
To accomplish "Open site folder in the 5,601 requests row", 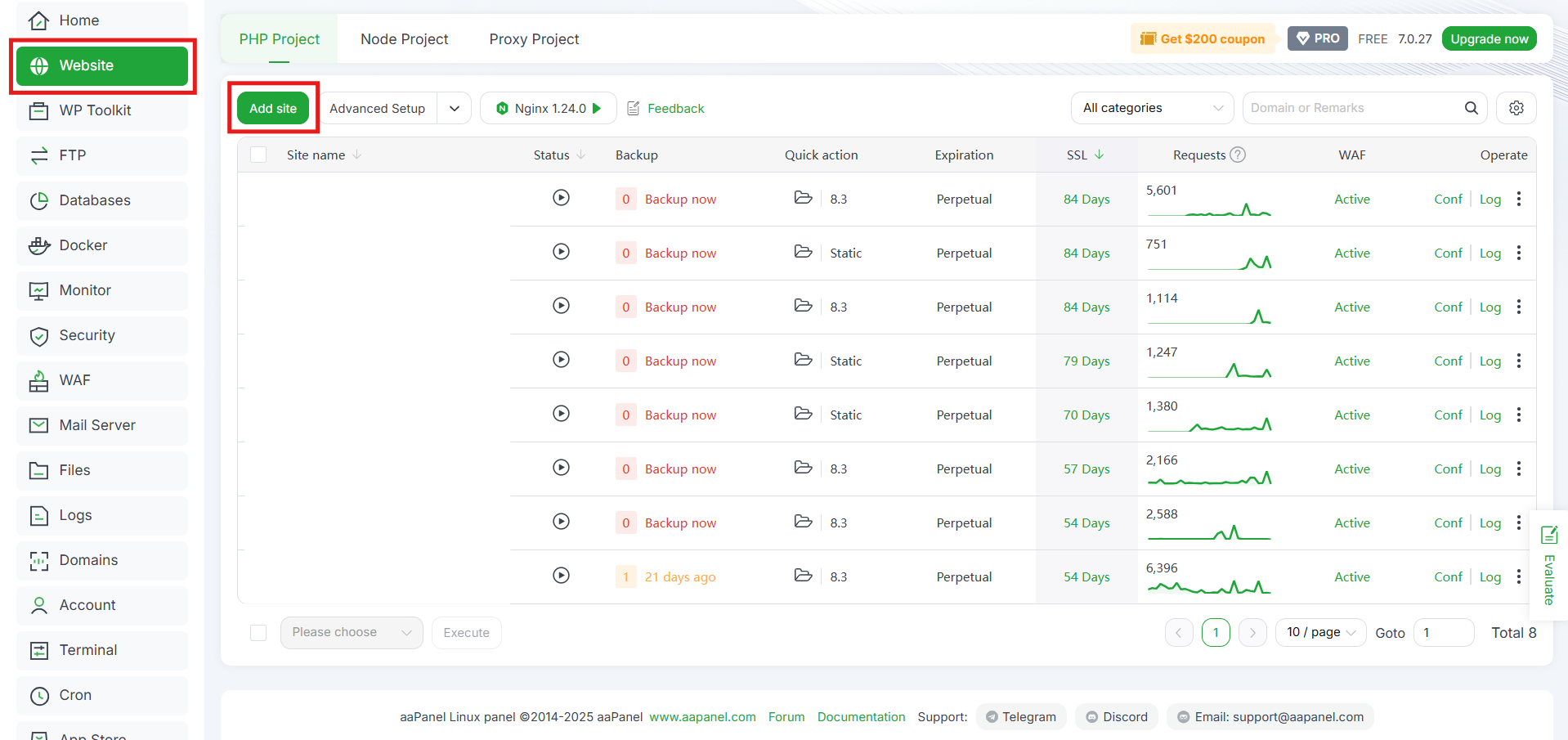I will 803,197.
